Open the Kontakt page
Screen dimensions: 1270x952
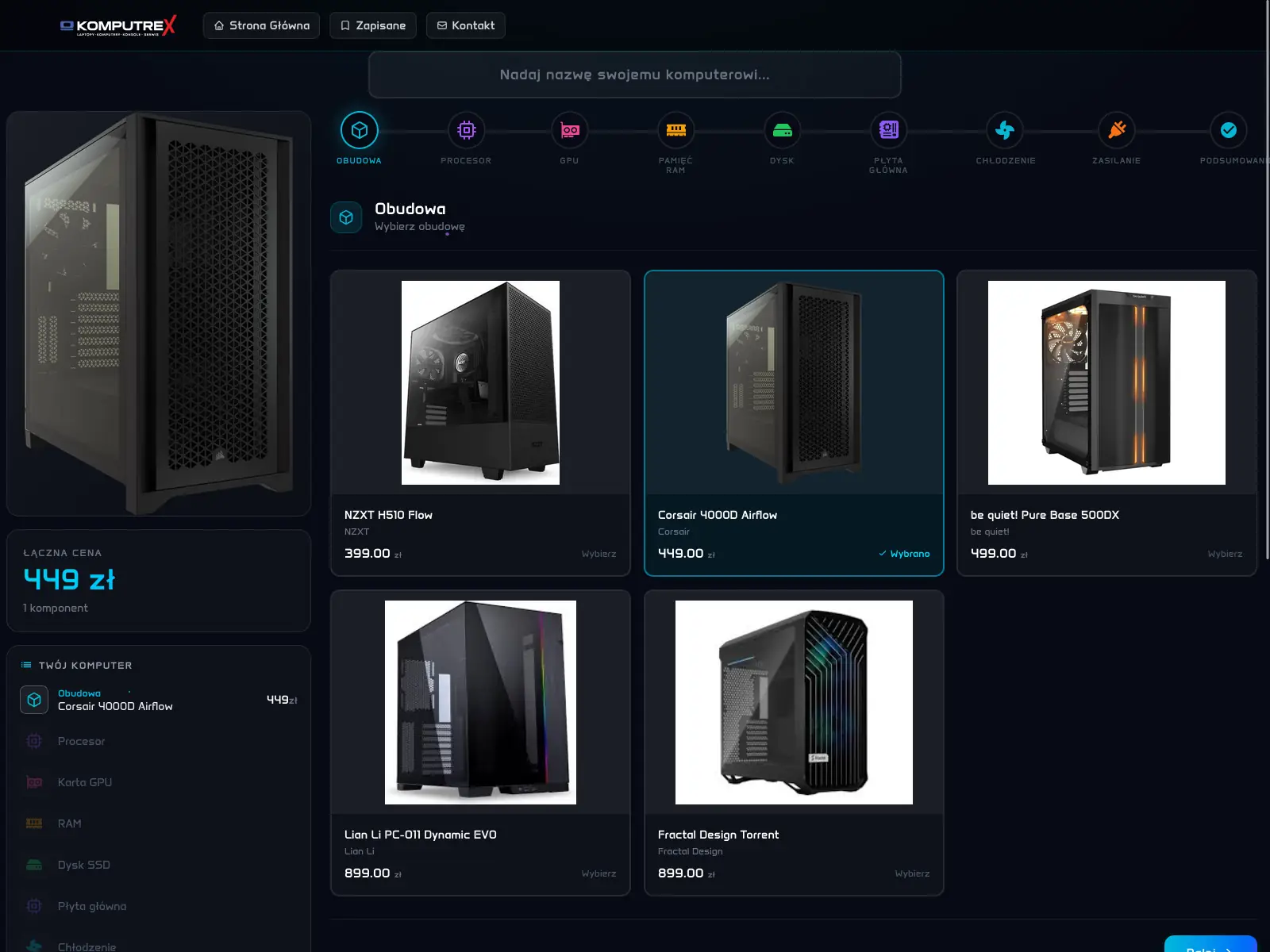click(465, 25)
